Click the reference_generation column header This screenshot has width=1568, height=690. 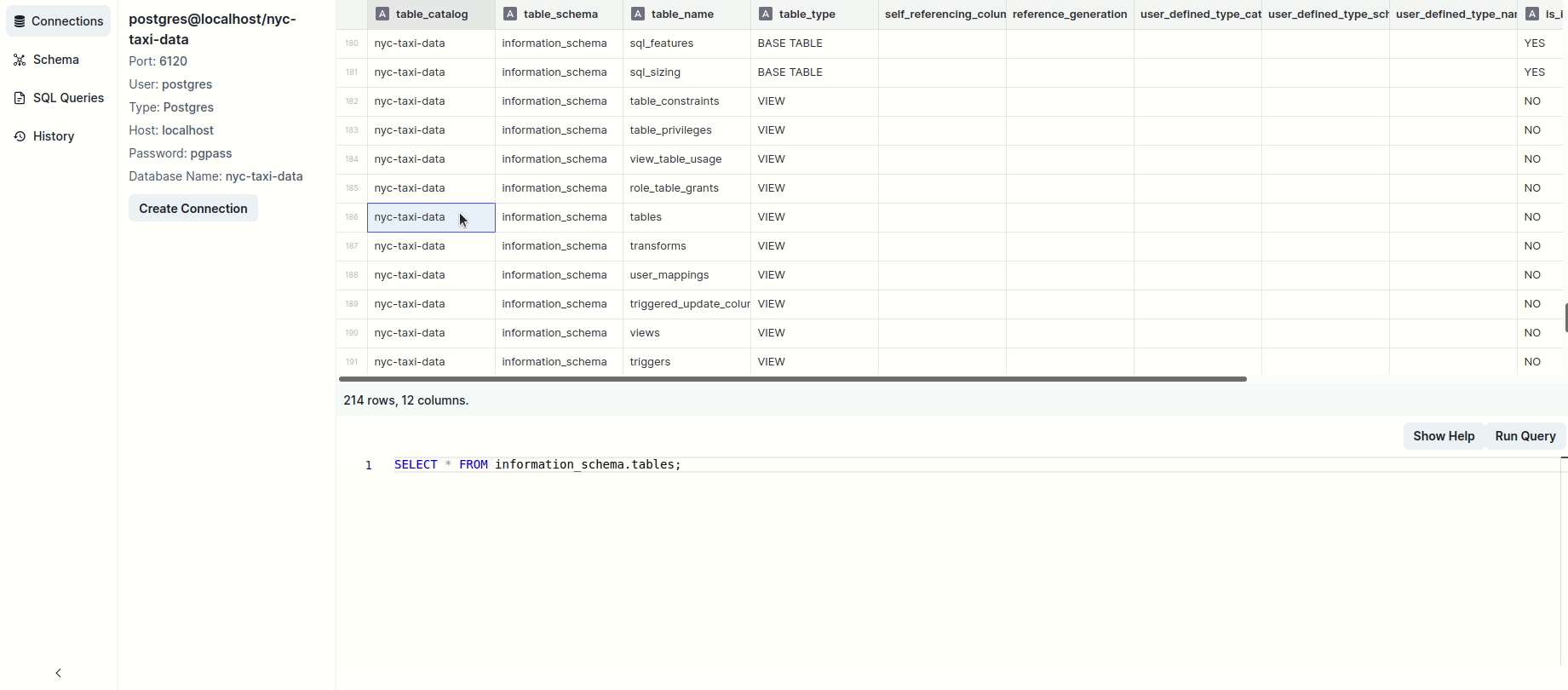(1069, 14)
